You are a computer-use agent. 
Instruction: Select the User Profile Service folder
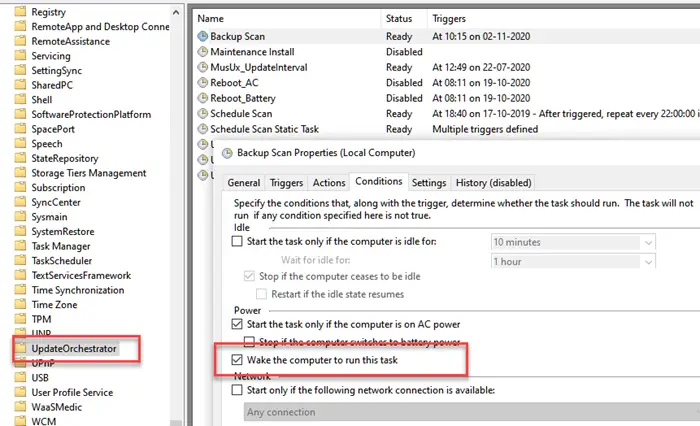pyautogui.click(x=72, y=393)
